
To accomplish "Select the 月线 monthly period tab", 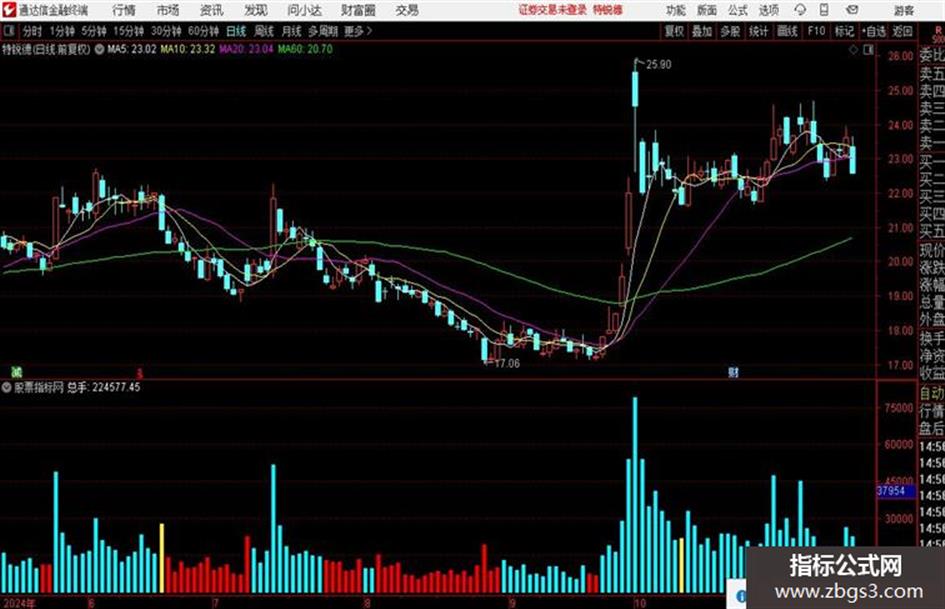I will pos(292,31).
